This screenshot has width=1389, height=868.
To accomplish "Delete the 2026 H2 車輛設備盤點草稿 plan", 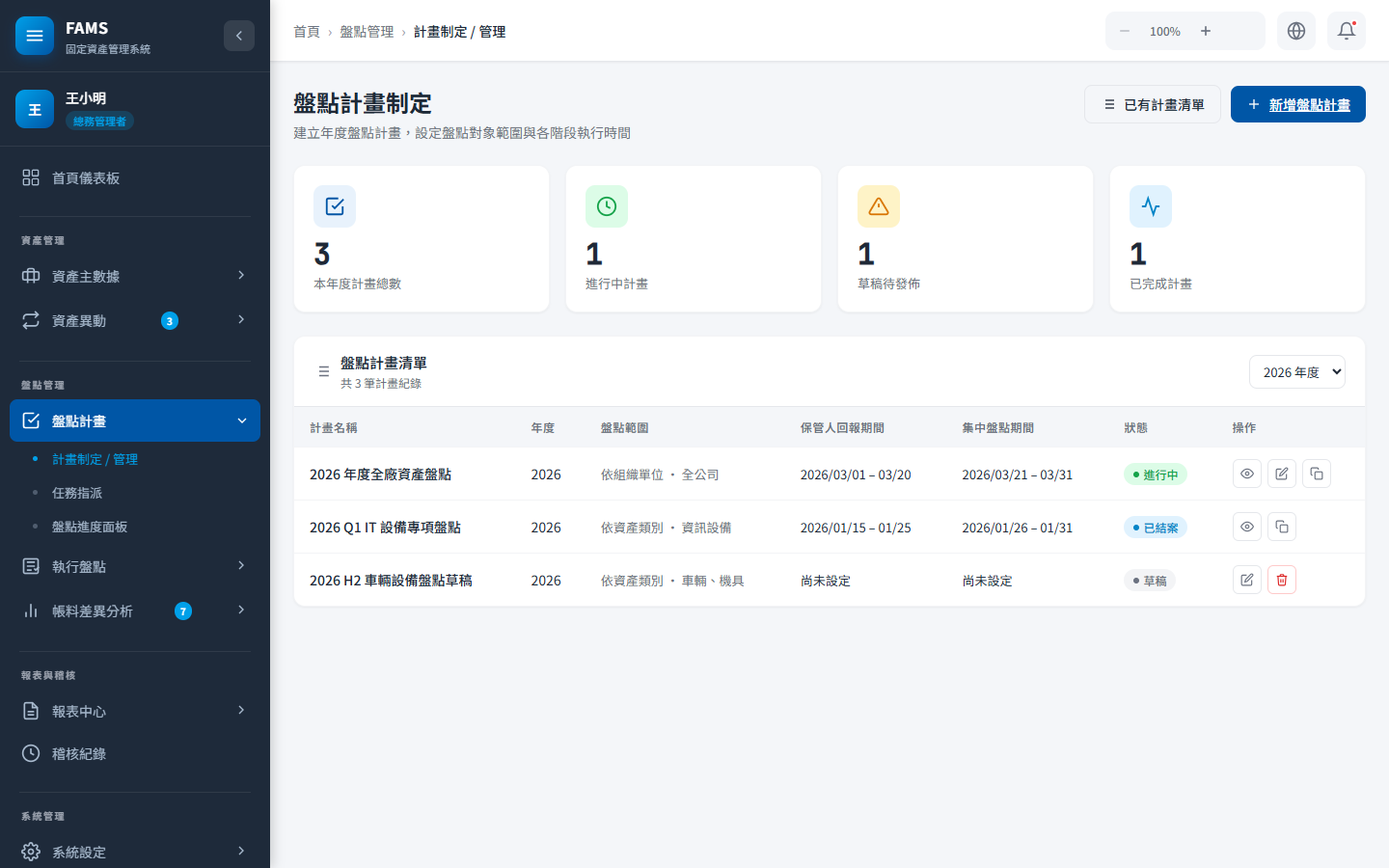I will 1282,580.
